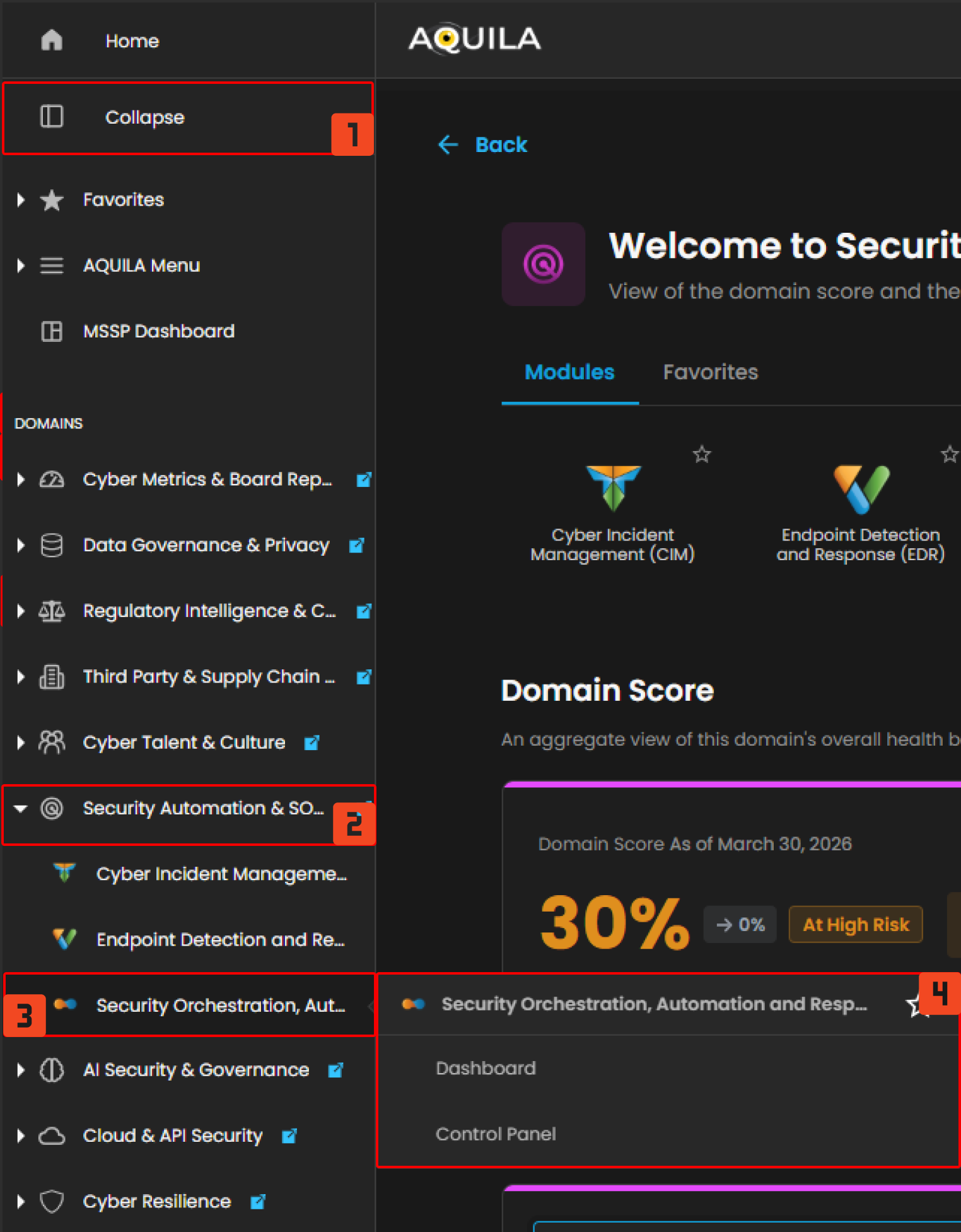Image resolution: width=961 pixels, height=1232 pixels.
Task: Expand the AQUILA Menu section
Action: (21, 266)
